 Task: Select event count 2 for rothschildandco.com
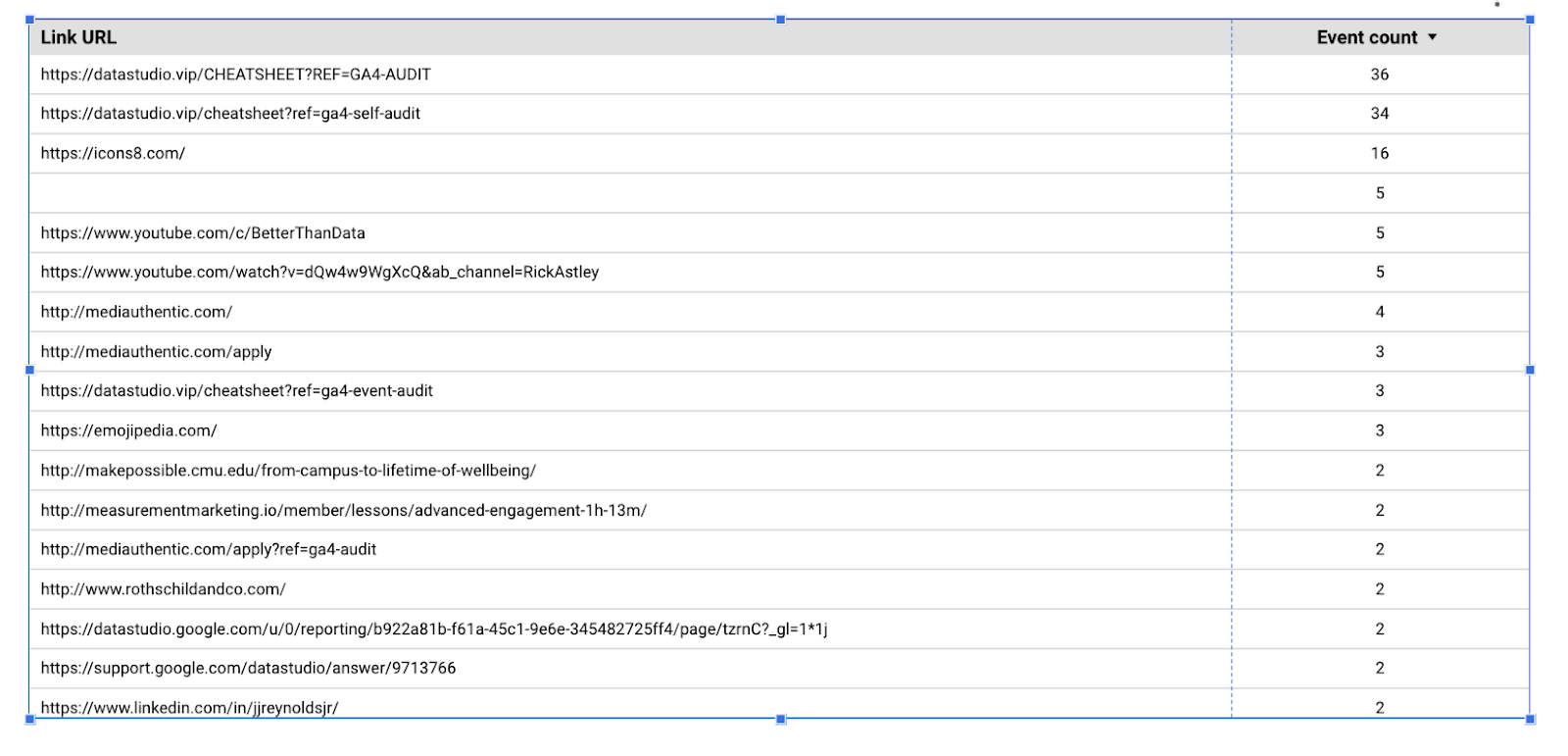click(1380, 589)
